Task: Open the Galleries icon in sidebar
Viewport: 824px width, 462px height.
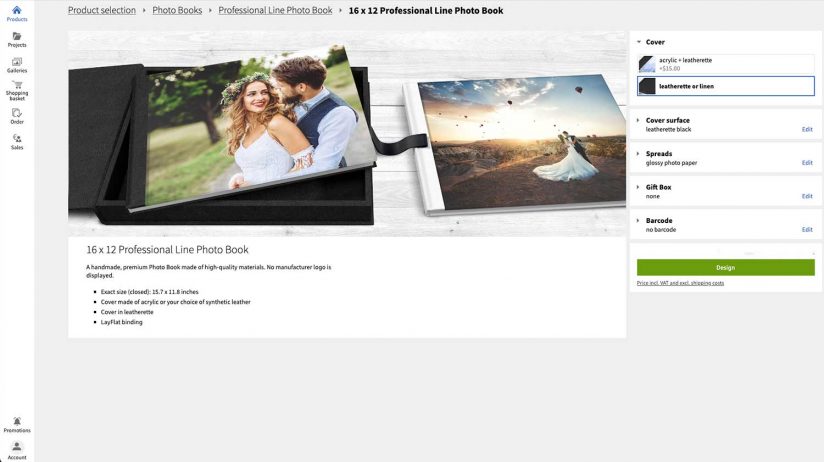Action: point(17,62)
